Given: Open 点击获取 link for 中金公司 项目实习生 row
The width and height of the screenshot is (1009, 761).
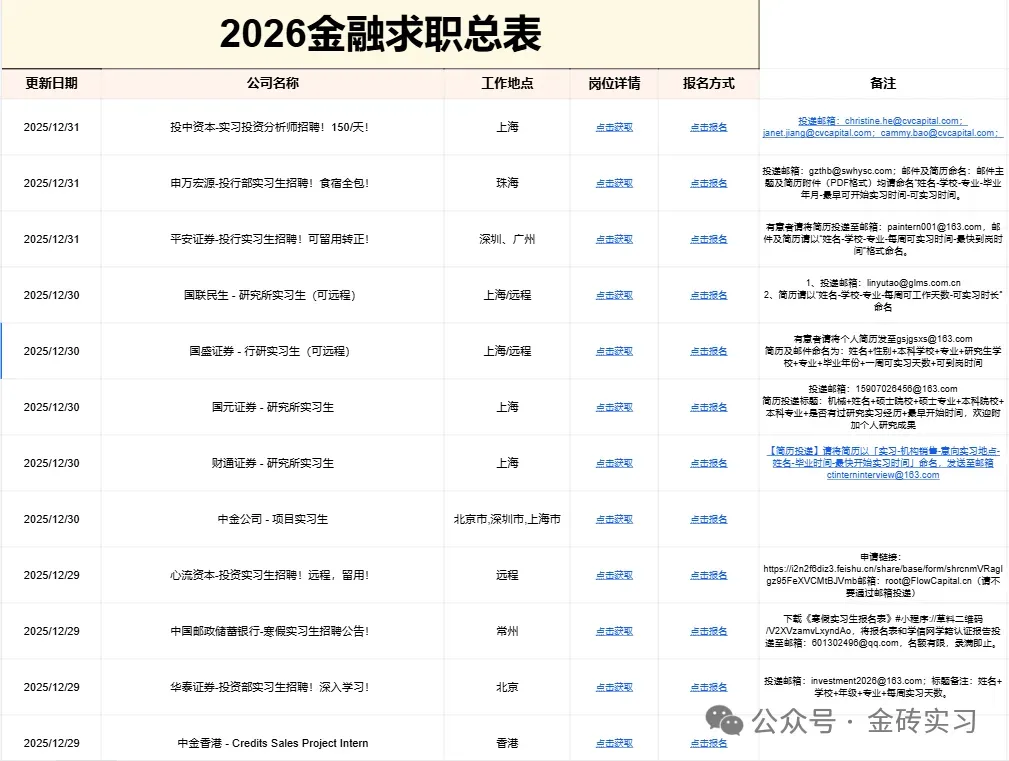Looking at the screenshot, I should coord(614,519).
